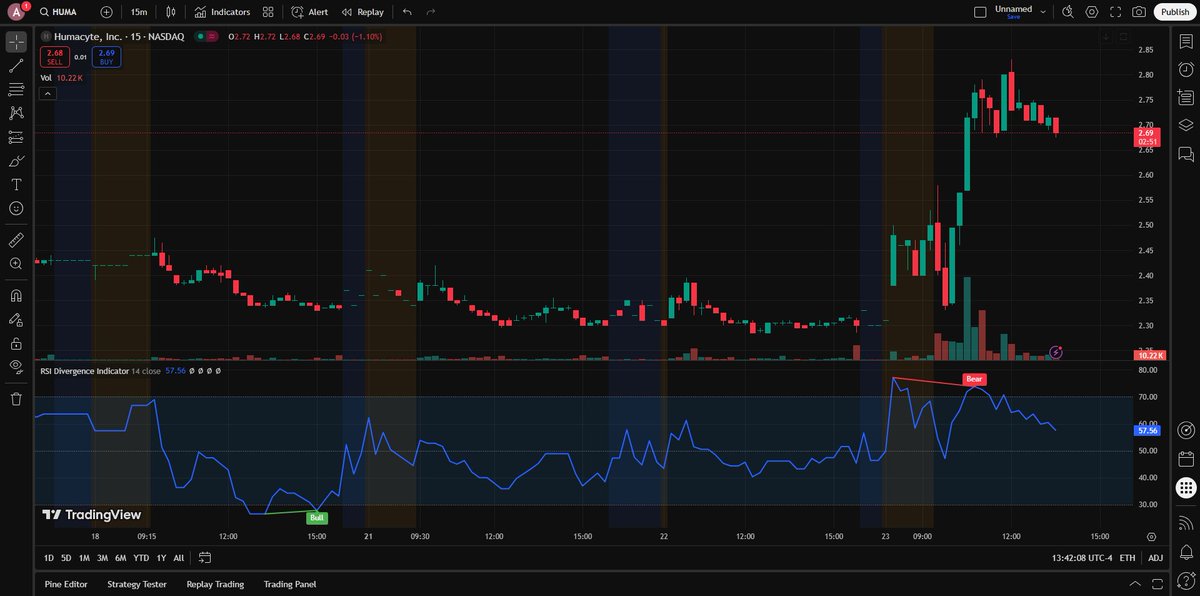1200x596 pixels.
Task: Open the screener target icon in sidebar
Action: [1185, 430]
